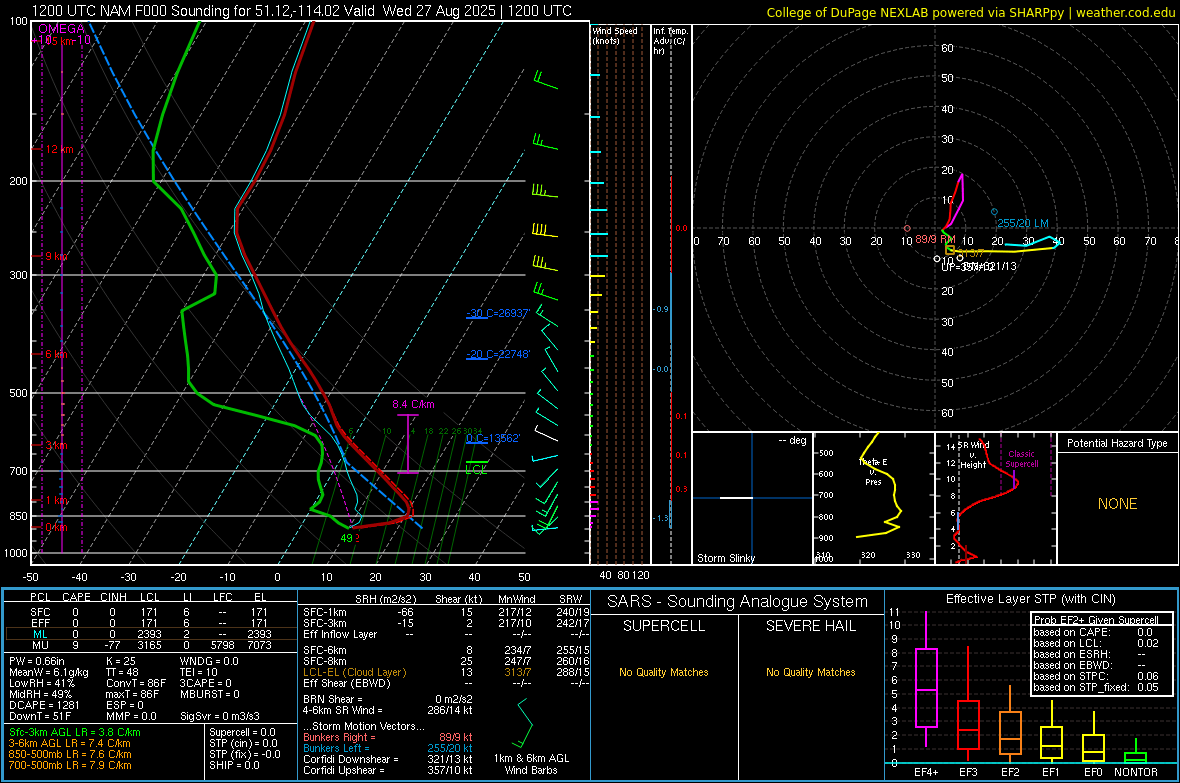Open the Theta-E v. Pres inset plot
1180x783 pixels.
pyautogui.click(x=874, y=498)
